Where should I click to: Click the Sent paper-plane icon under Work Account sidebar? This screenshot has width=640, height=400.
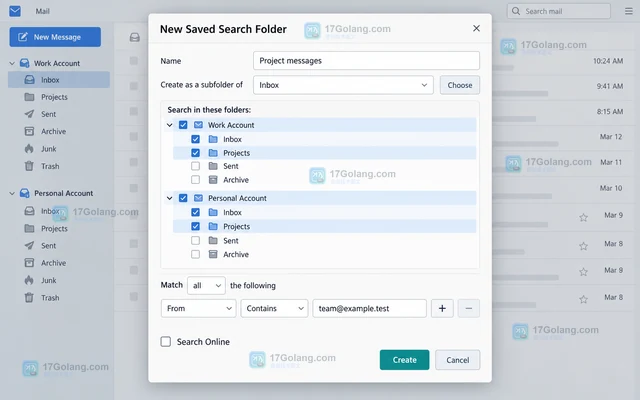coord(29,114)
